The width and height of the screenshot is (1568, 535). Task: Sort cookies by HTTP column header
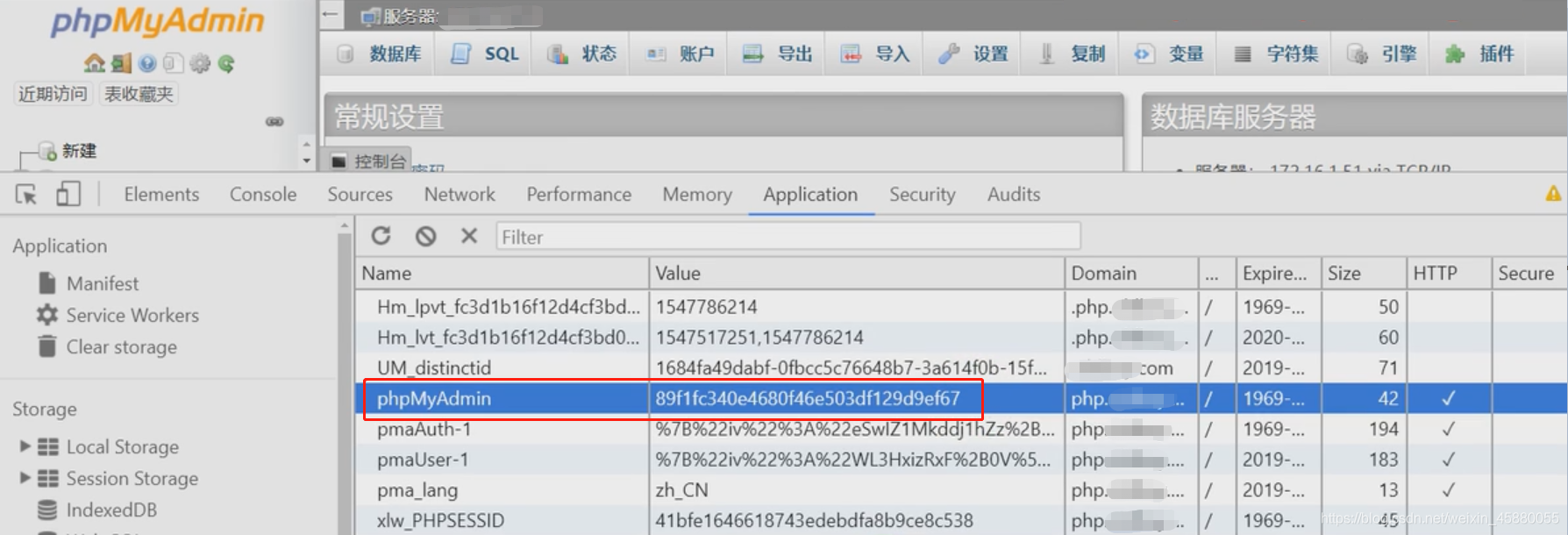pyautogui.click(x=1449, y=274)
